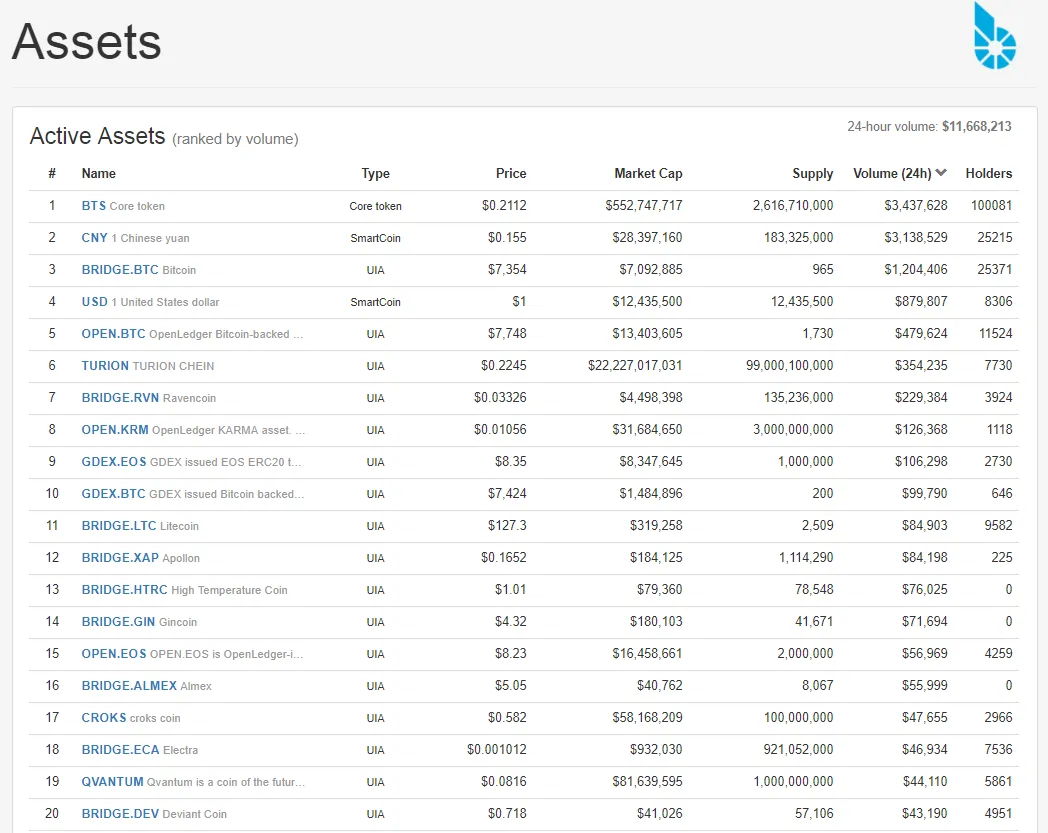
Task: Click the SmartCoin type in CNY row
Action: point(376,239)
